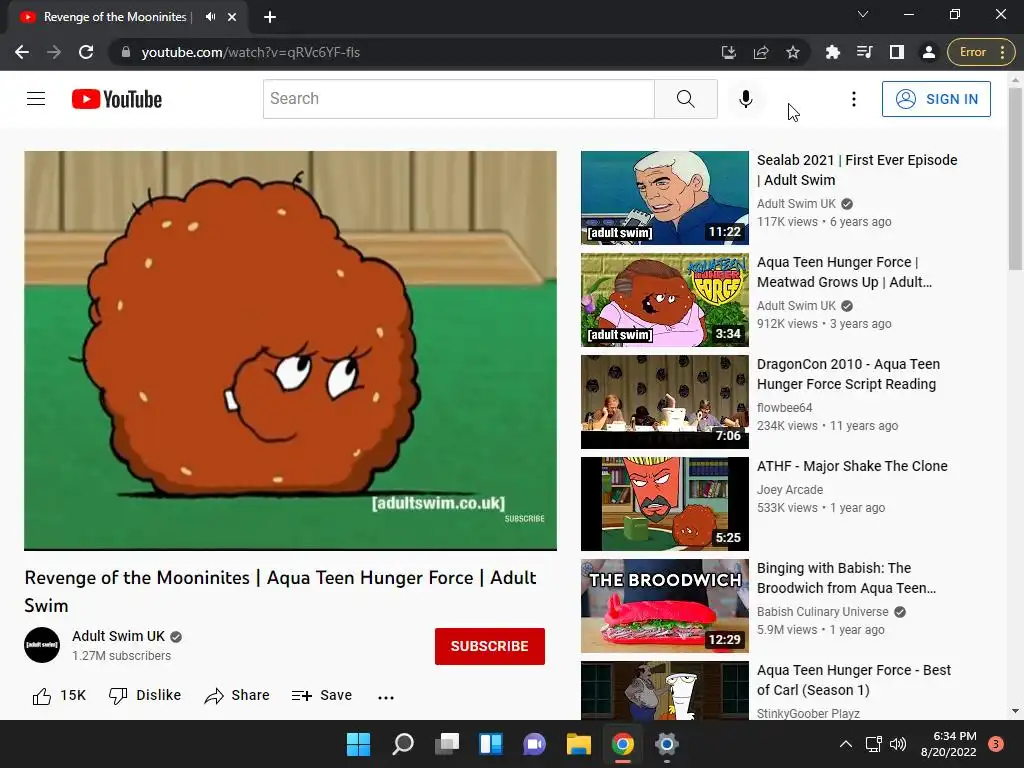Screen dimensions: 1024x768
Task: Open Meatwad Grows Up video title
Action: (844, 272)
